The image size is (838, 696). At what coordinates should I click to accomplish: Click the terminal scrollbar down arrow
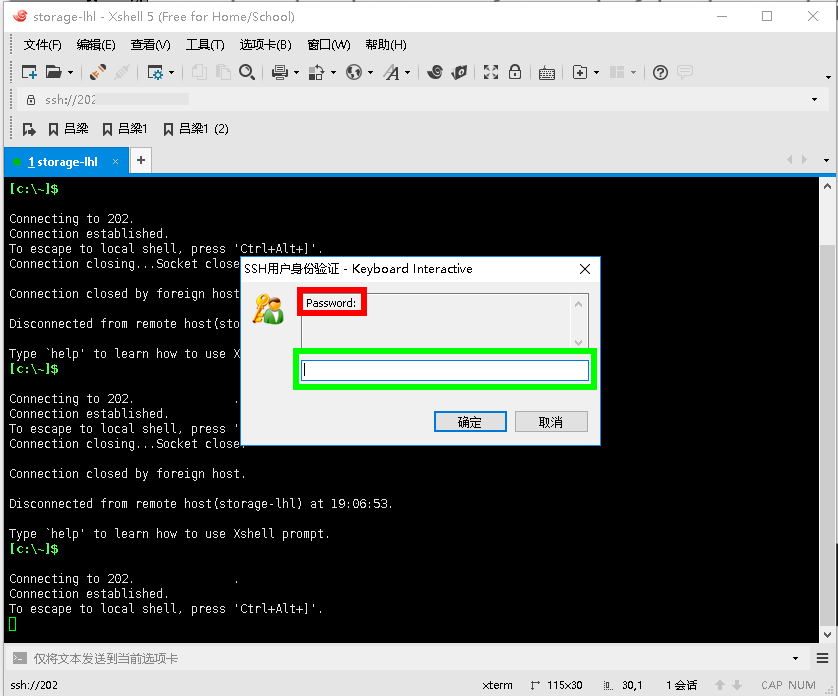(827, 635)
